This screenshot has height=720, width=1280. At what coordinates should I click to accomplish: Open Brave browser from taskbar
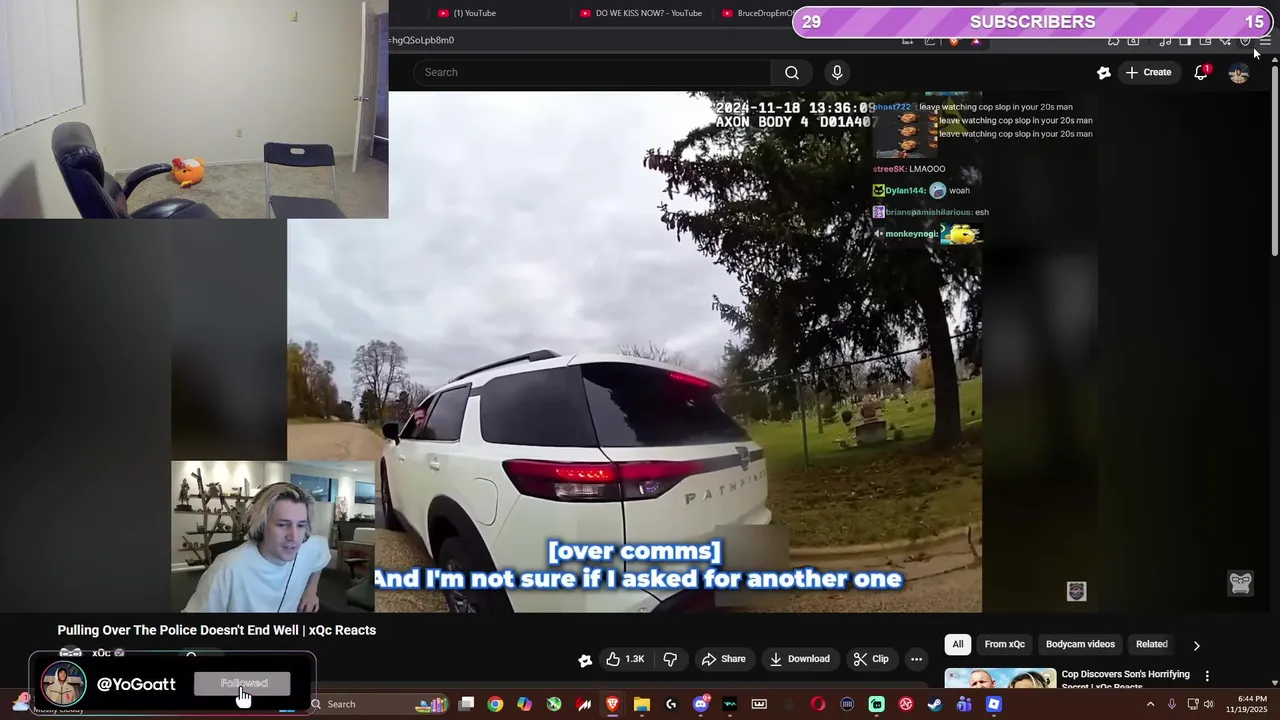(x=612, y=704)
